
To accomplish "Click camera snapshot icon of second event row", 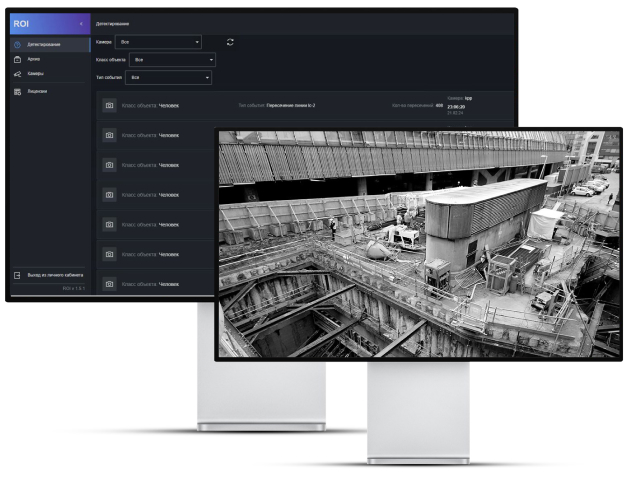I will pos(109,135).
